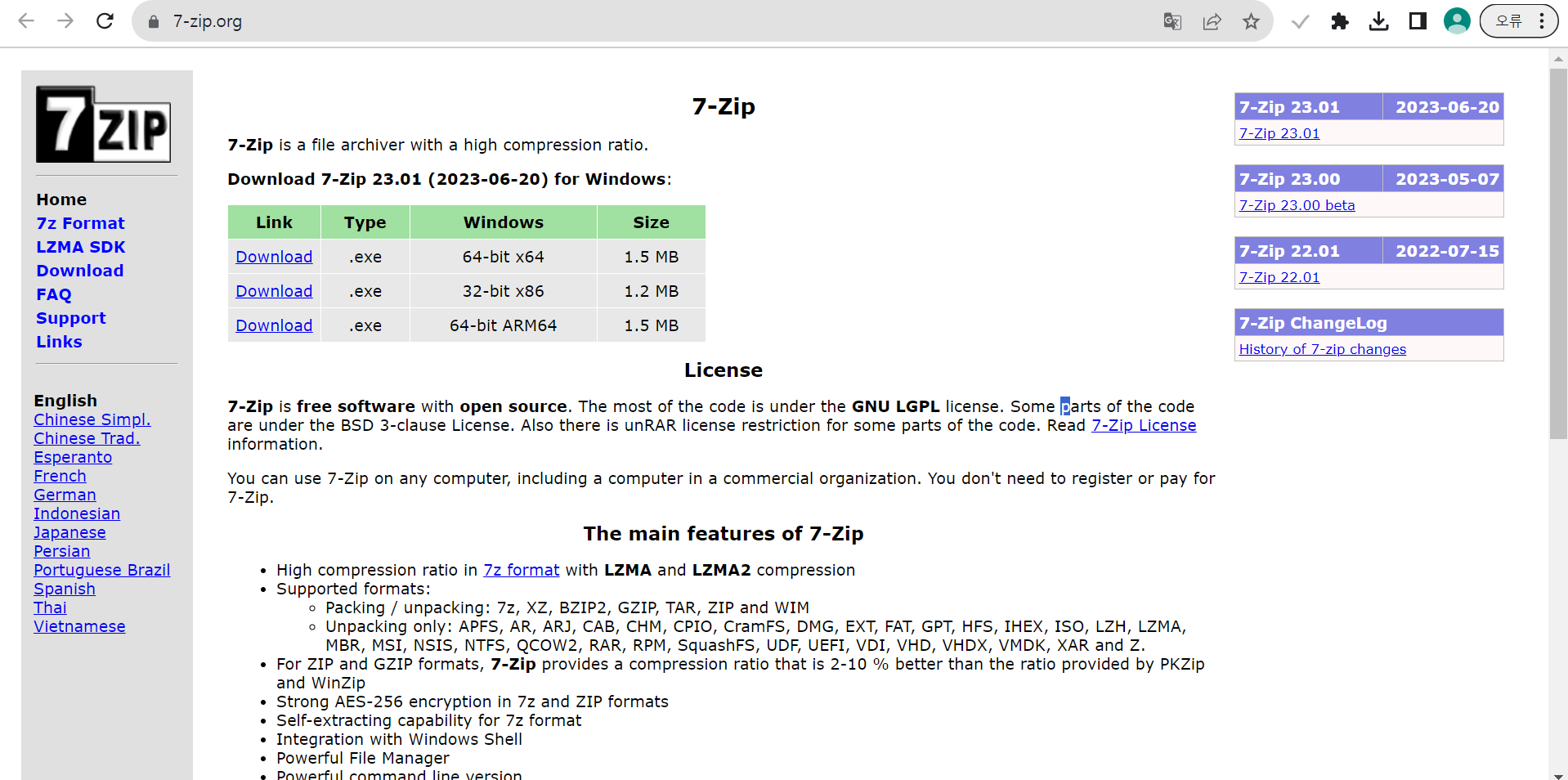Click the Type column header
The width and height of the screenshot is (1568, 780).
(x=365, y=222)
